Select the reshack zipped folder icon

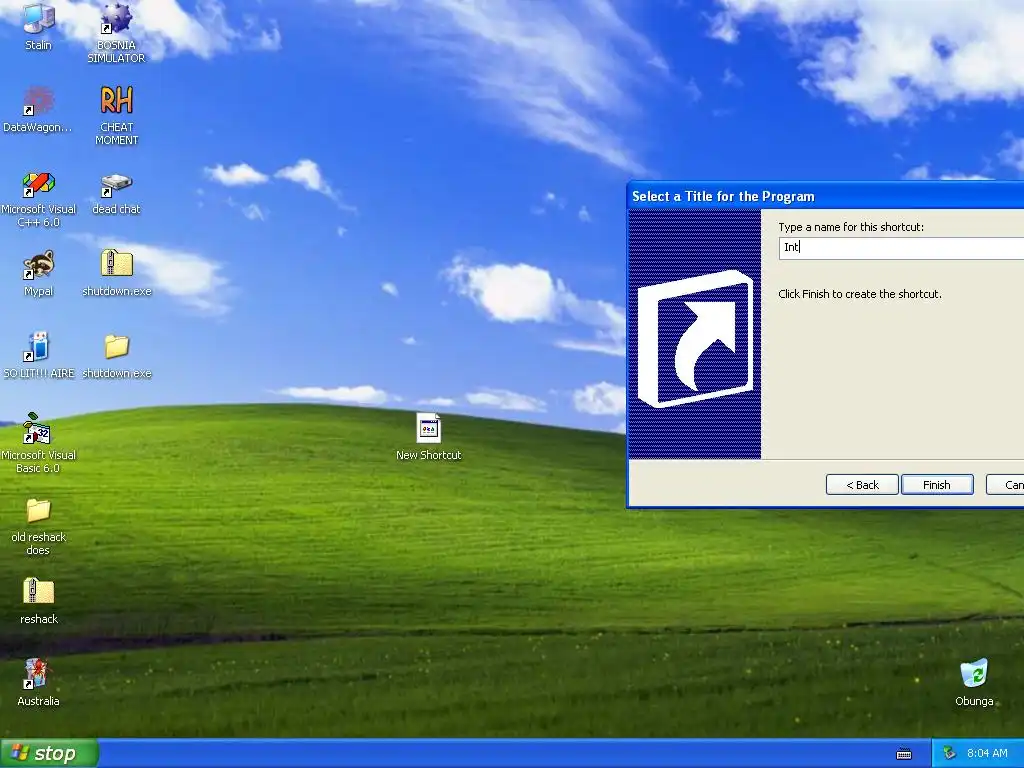[39, 592]
